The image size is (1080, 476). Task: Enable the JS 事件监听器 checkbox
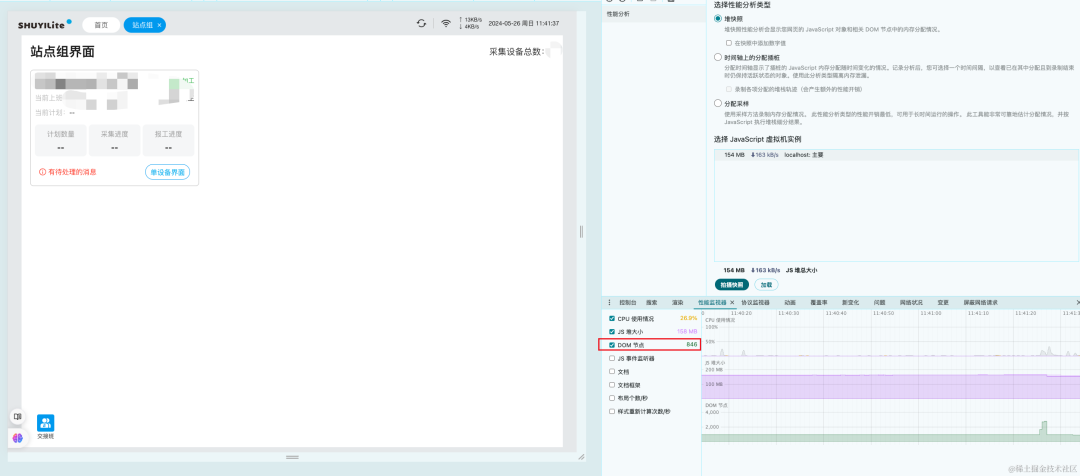(612, 358)
